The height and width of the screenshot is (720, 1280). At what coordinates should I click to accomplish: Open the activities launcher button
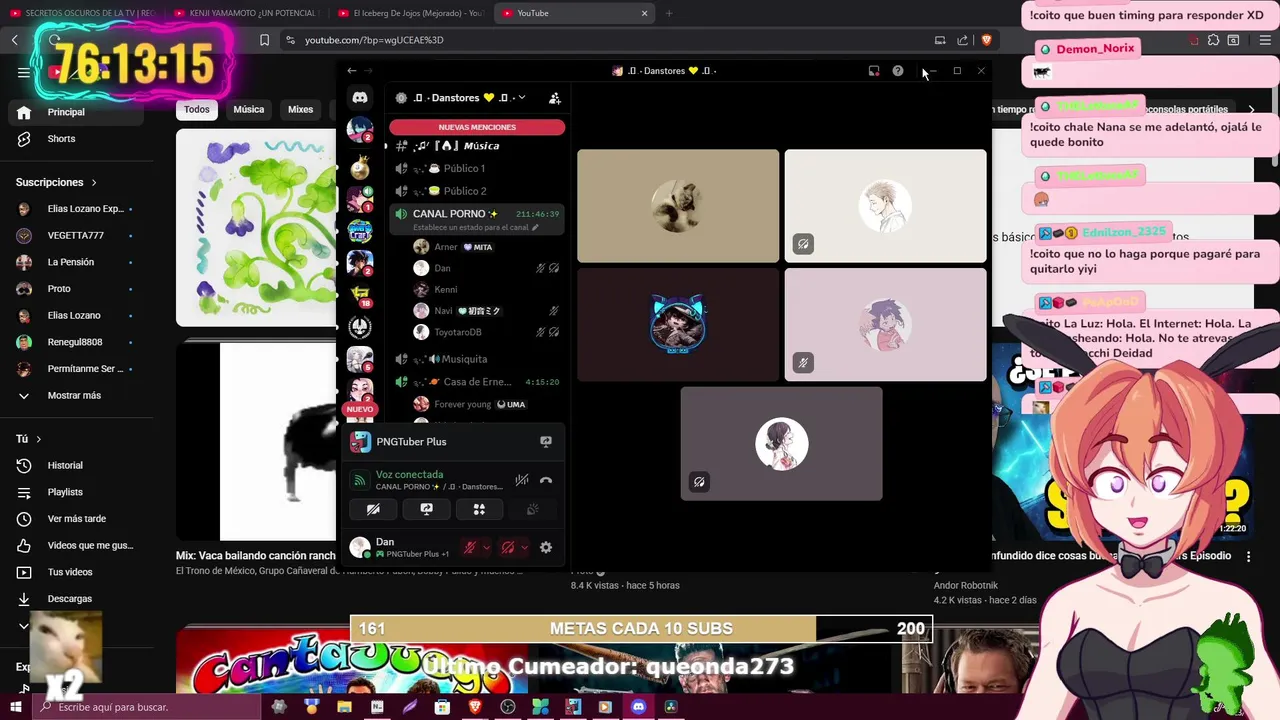coord(479,509)
